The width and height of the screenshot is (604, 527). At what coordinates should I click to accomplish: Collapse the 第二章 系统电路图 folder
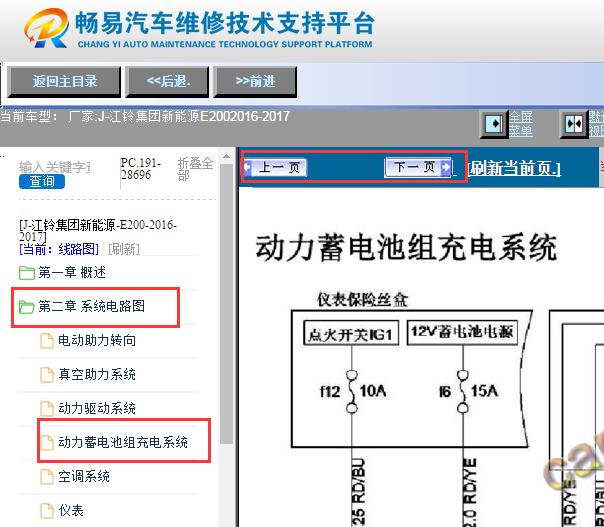tap(92, 307)
